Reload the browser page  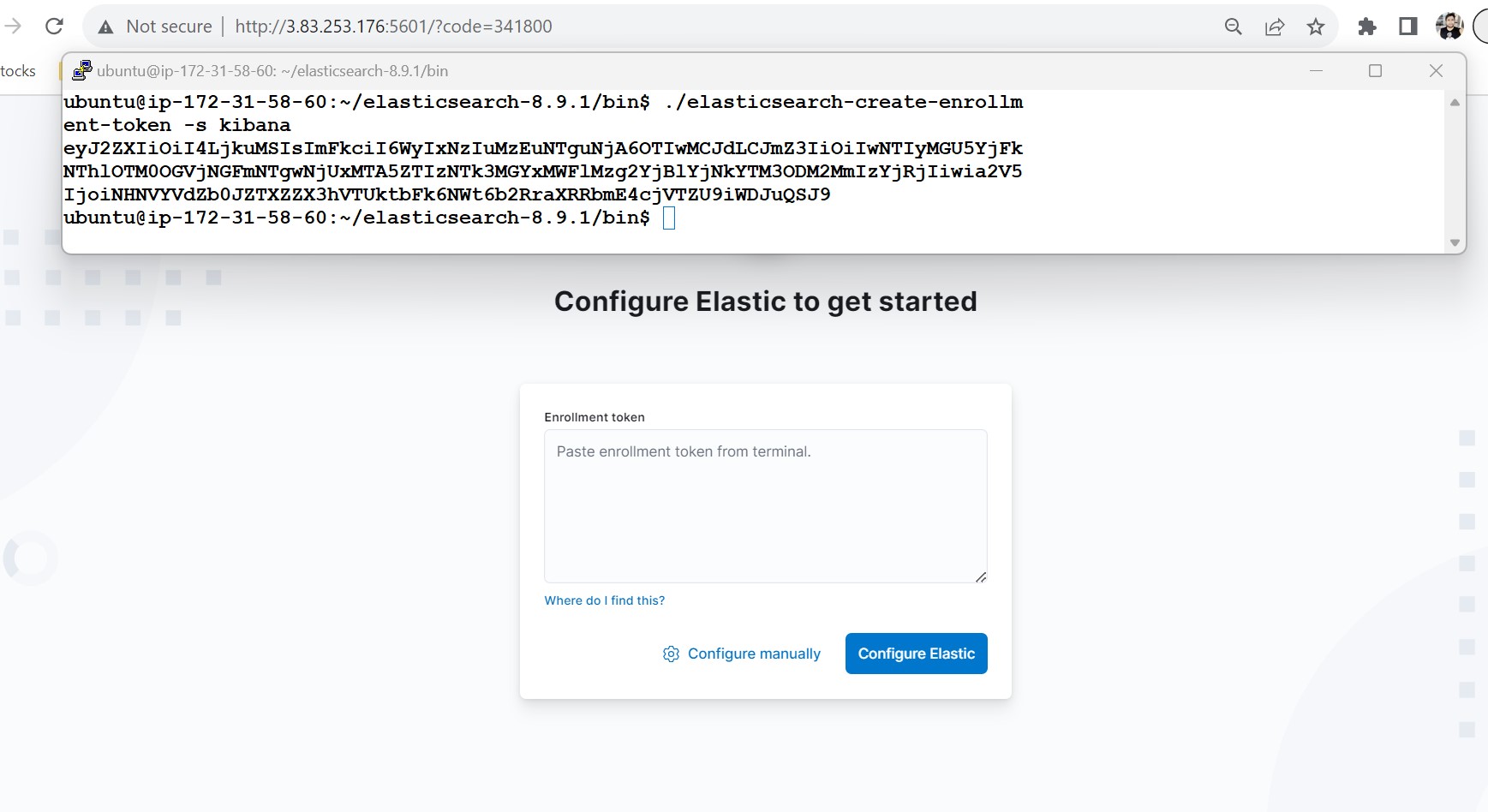(x=54, y=27)
